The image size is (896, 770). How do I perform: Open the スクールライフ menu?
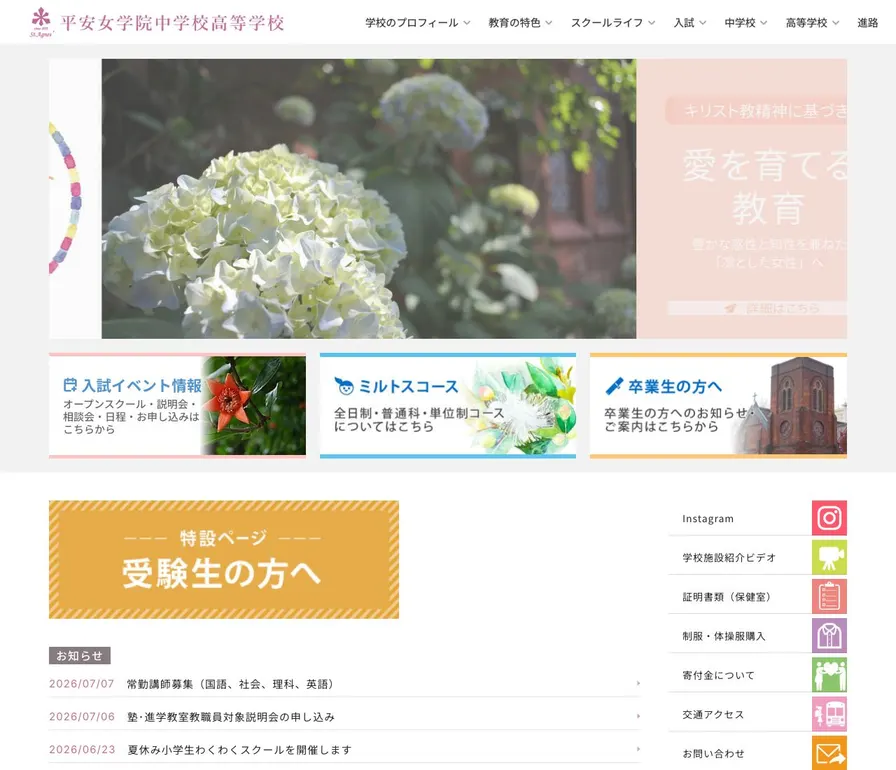(607, 23)
